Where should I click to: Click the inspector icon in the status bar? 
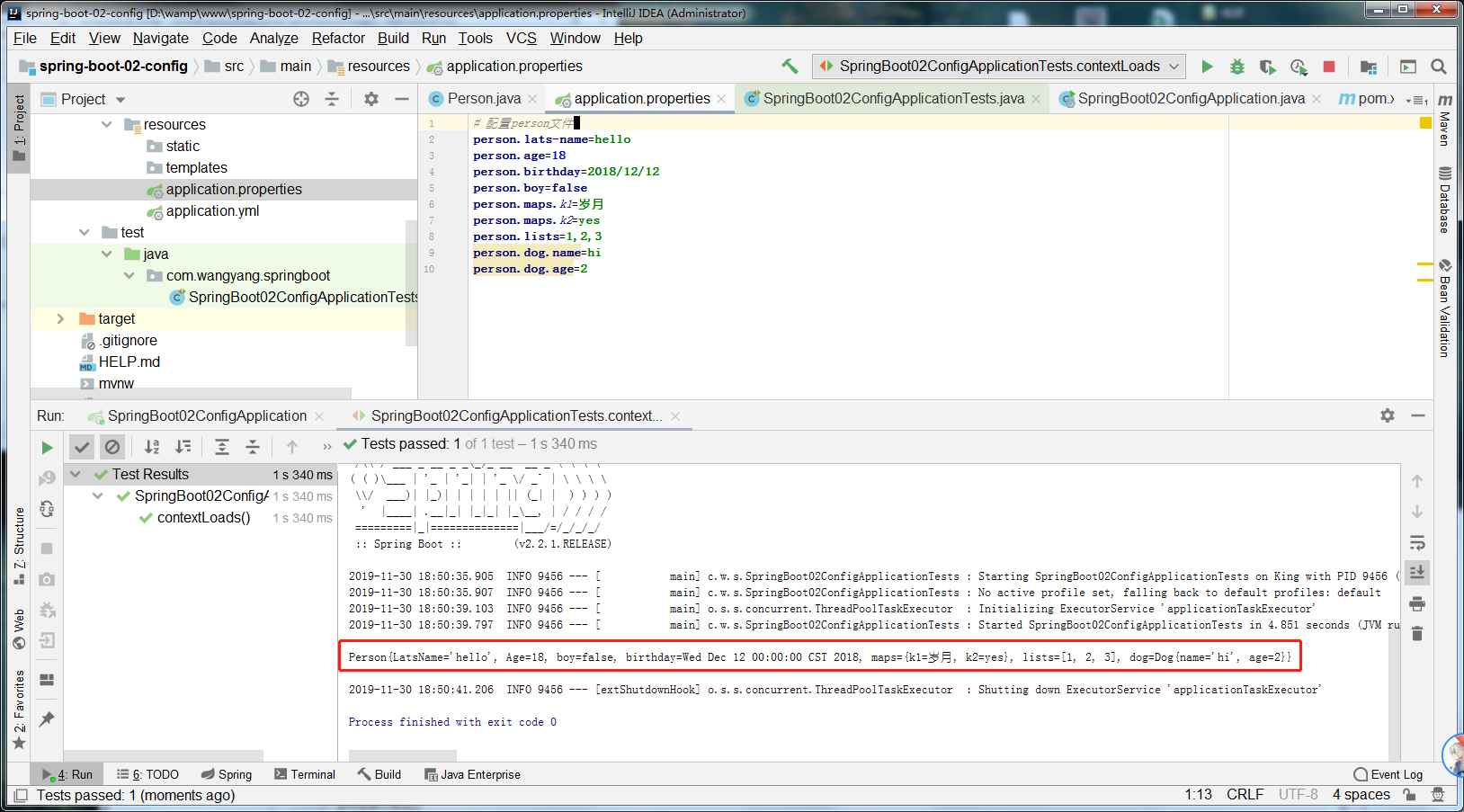[1438, 795]
